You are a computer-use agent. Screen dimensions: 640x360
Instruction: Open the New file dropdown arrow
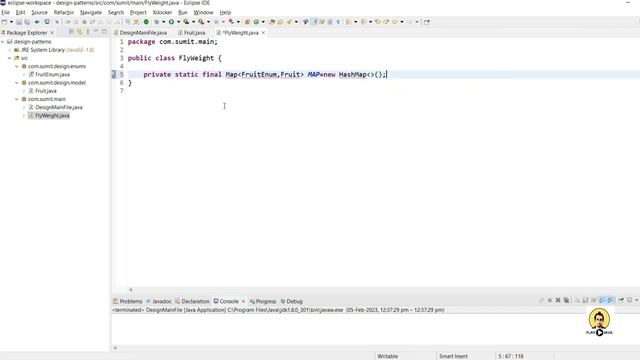[11, 22]
